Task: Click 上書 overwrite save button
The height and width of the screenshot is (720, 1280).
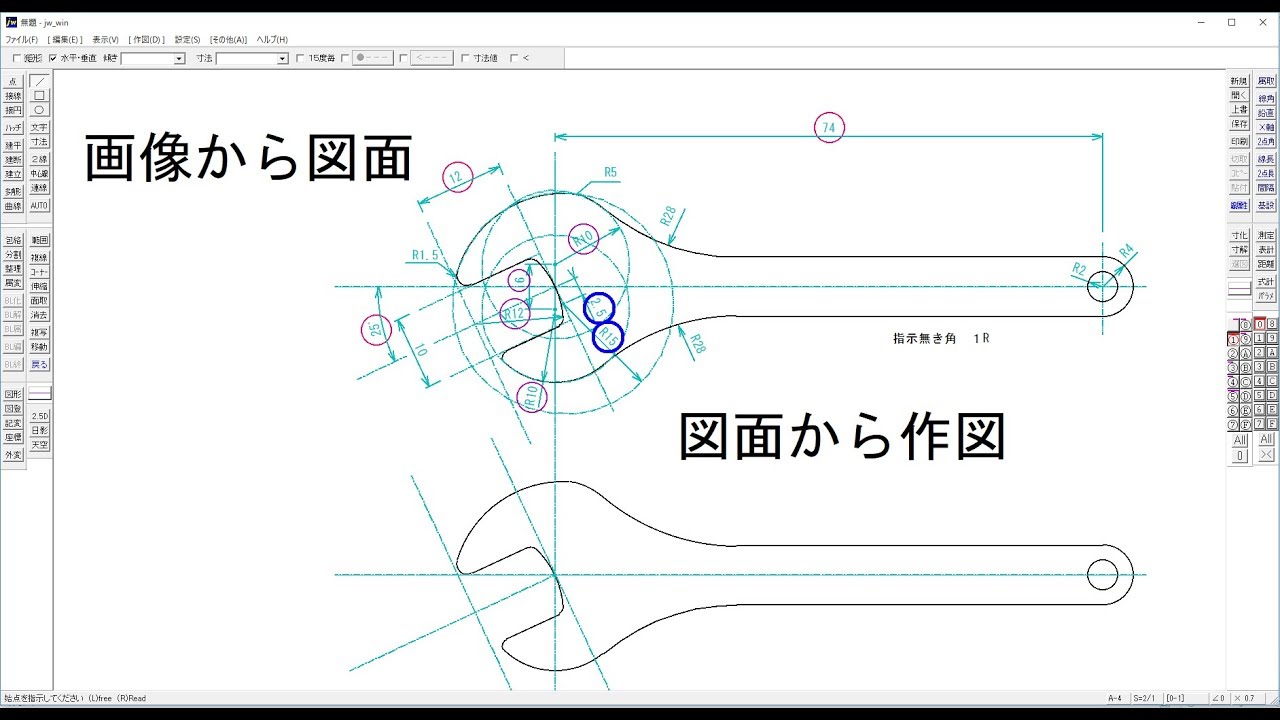Action: pos(1239,110)
